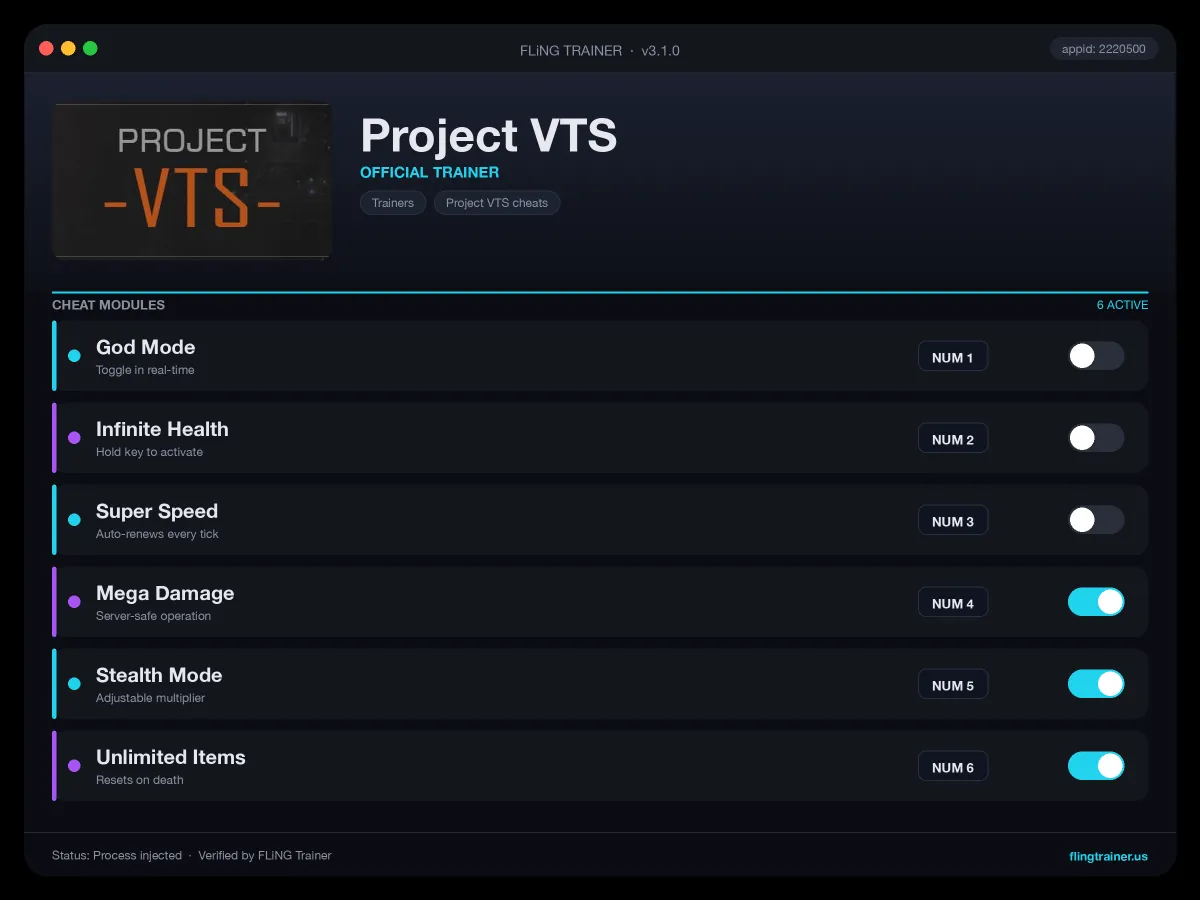
Task: Click the Project VTS game cover thumbnail
Action: tap(191, 181)
